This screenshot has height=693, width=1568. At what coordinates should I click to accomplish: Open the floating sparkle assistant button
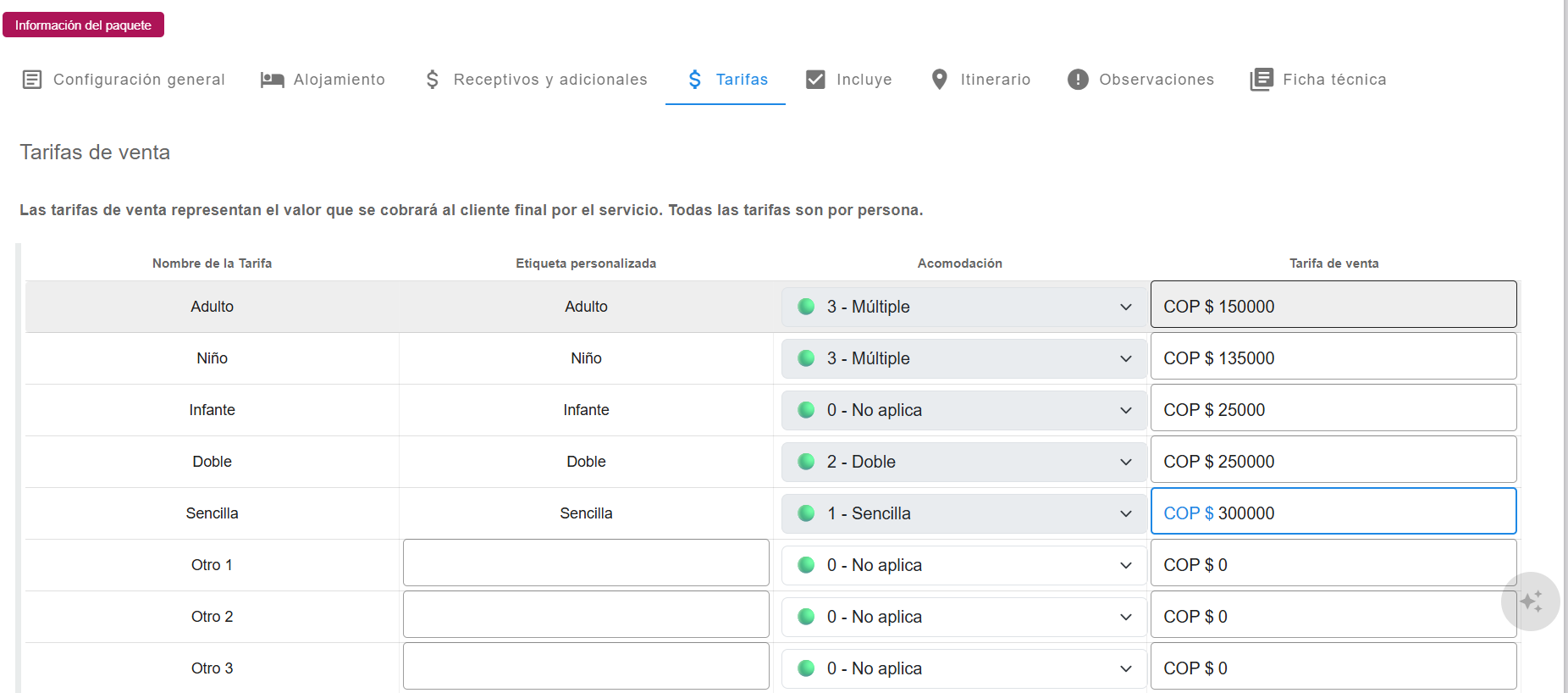tap(1530, 602)
